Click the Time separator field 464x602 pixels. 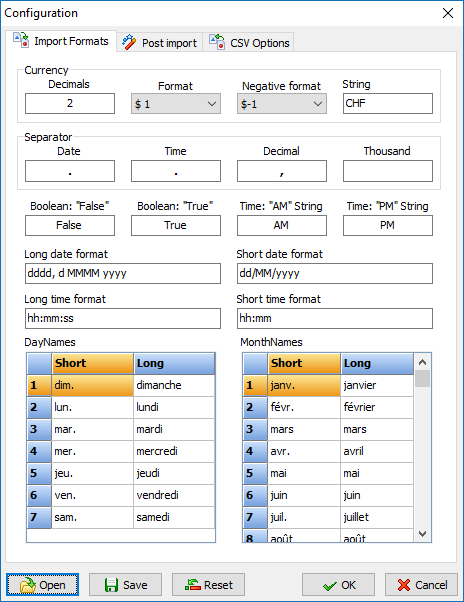point(176,171)
